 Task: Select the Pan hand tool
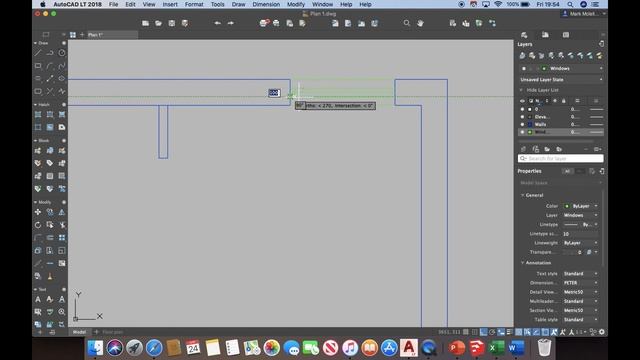point(420,23)
